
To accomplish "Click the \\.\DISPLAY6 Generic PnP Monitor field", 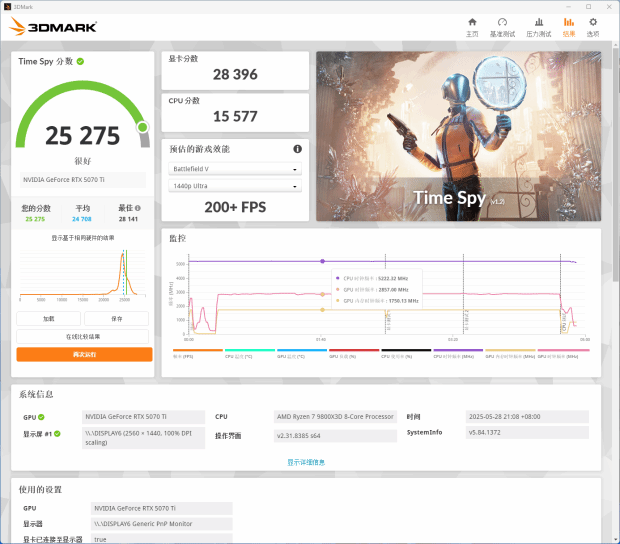I will 162,524.
